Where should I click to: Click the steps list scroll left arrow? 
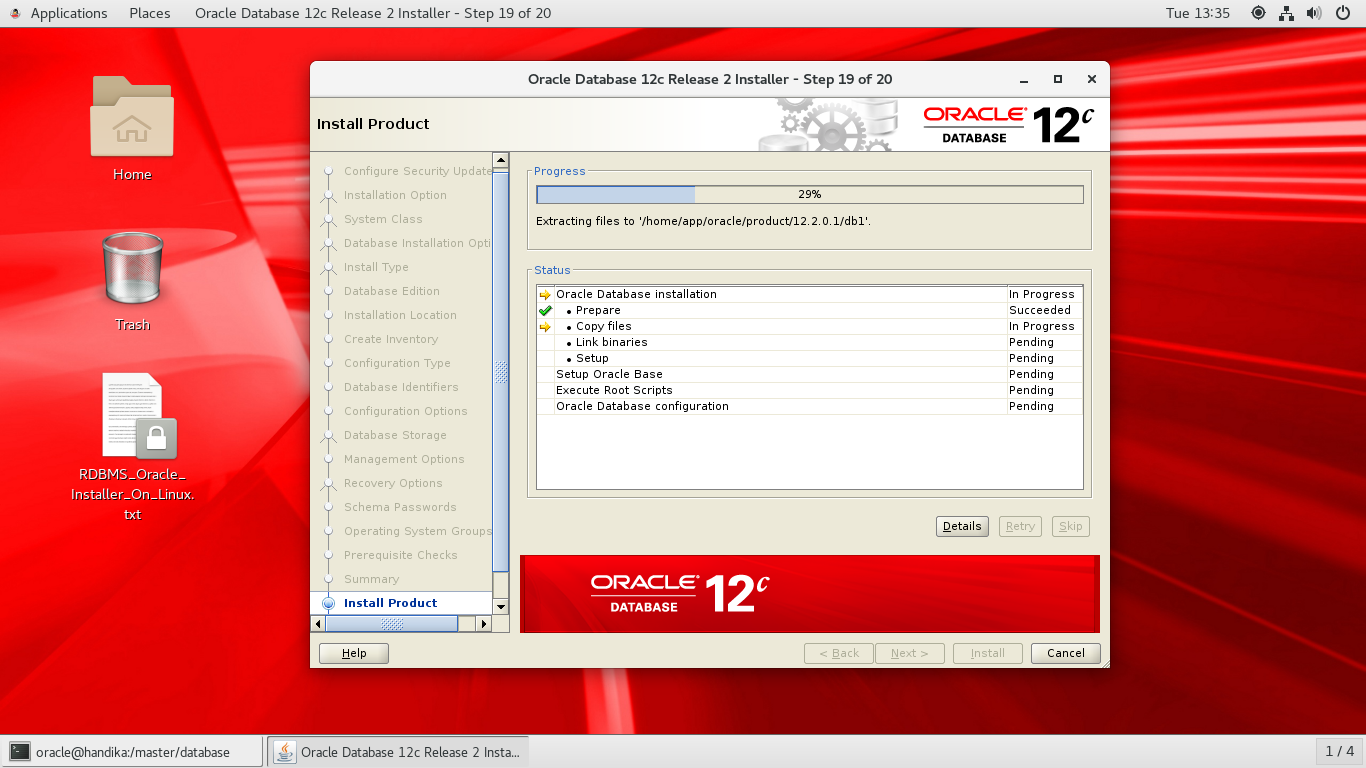tap(319, 623)
